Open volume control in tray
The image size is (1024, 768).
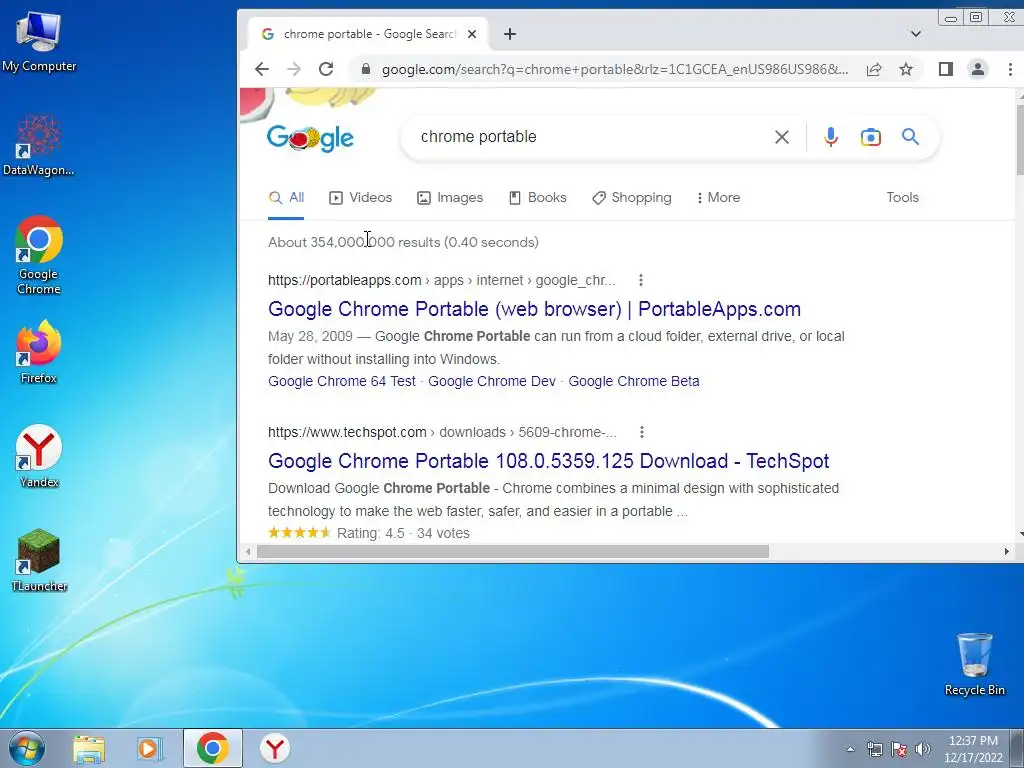pyautogui.click(x=923, y=749)
